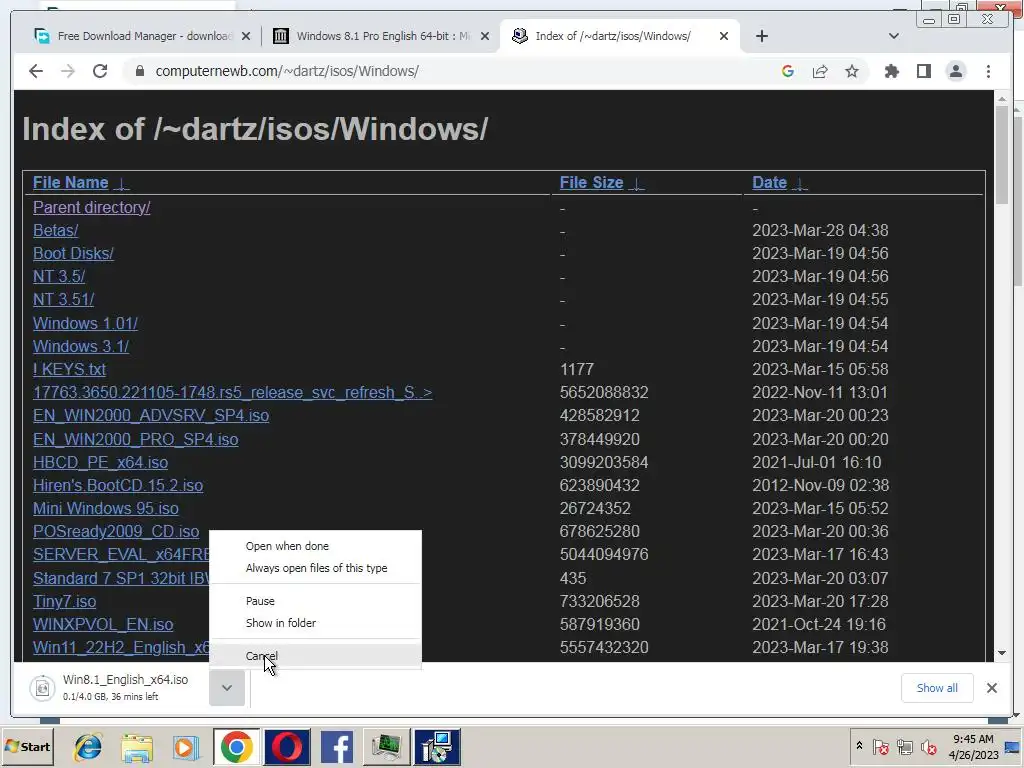
Task: Switch to Windows 8.1 Pro English tab
Action: pyautogui.click(x=382, y=36)
